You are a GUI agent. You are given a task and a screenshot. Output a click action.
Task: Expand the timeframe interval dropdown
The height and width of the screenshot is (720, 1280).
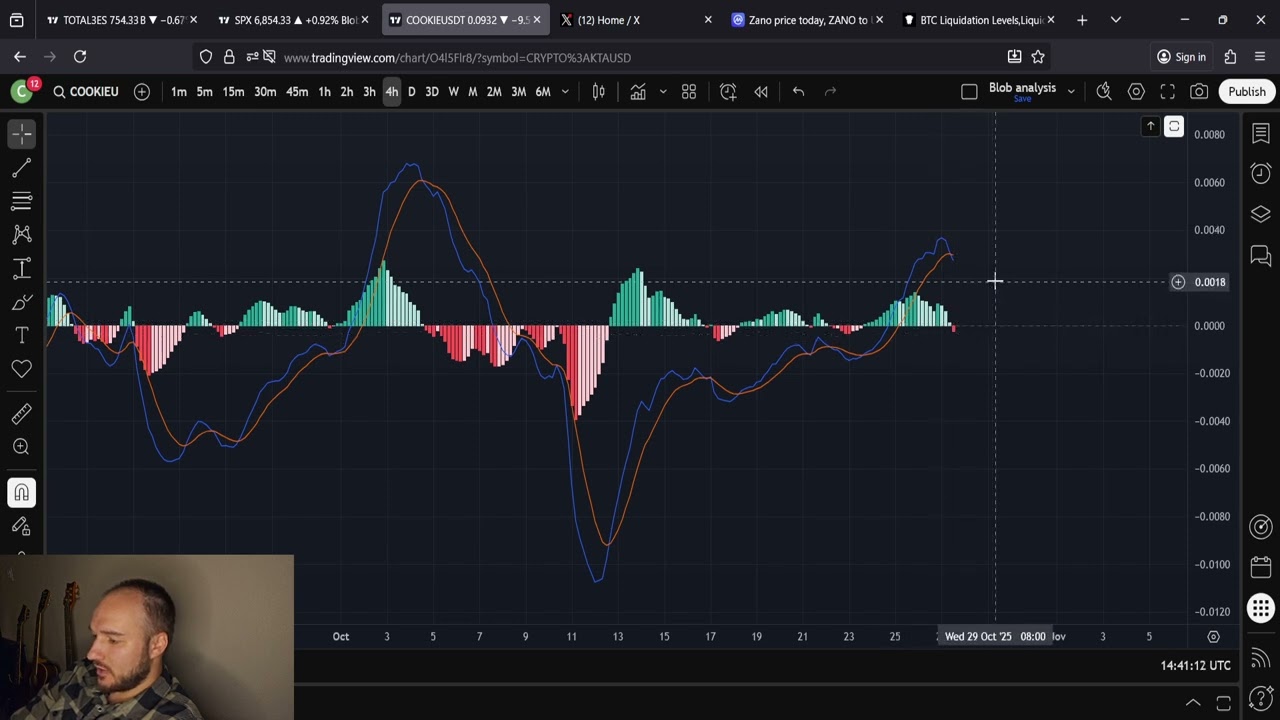[565, 92]
